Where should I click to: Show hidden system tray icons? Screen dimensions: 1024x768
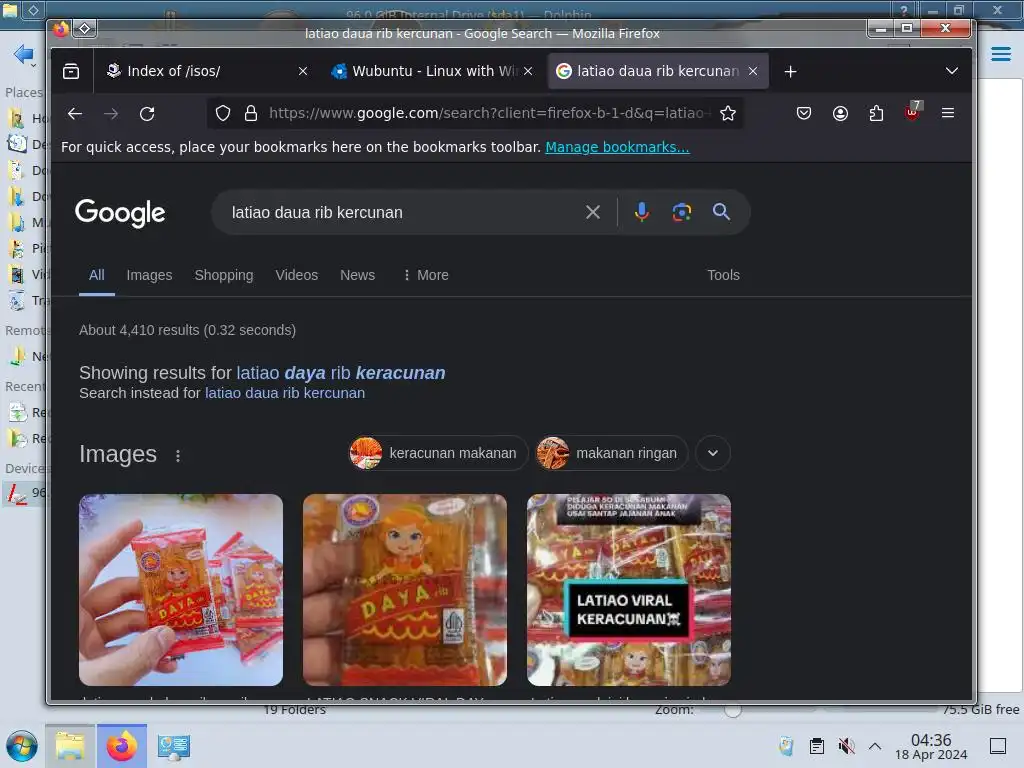[x=875, y=746]
